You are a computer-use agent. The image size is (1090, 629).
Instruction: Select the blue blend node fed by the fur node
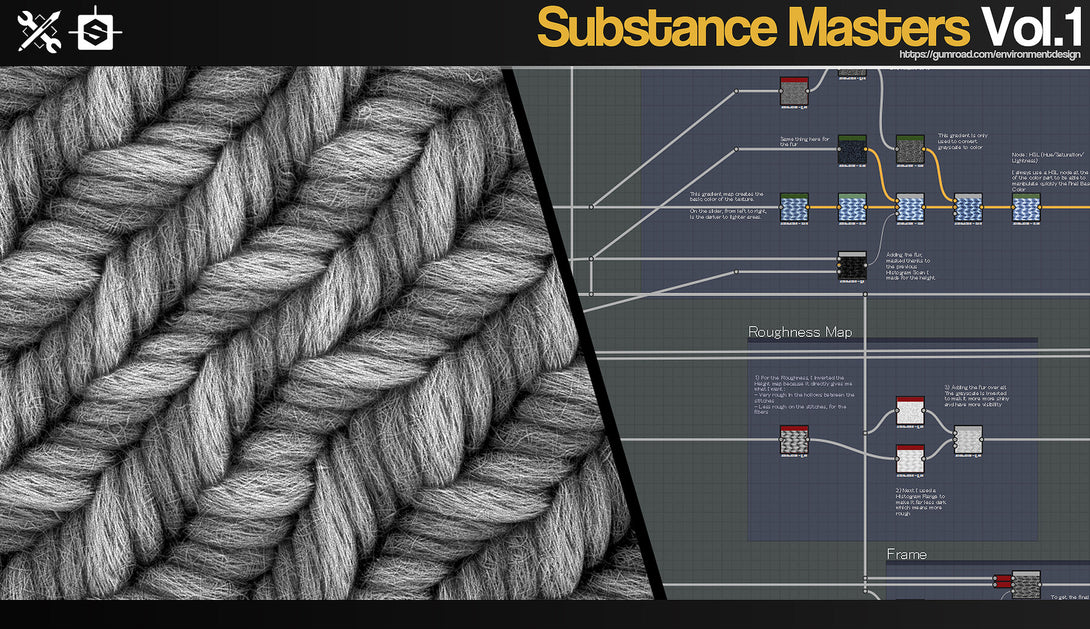pyautogui.click(x=910, y=208)
